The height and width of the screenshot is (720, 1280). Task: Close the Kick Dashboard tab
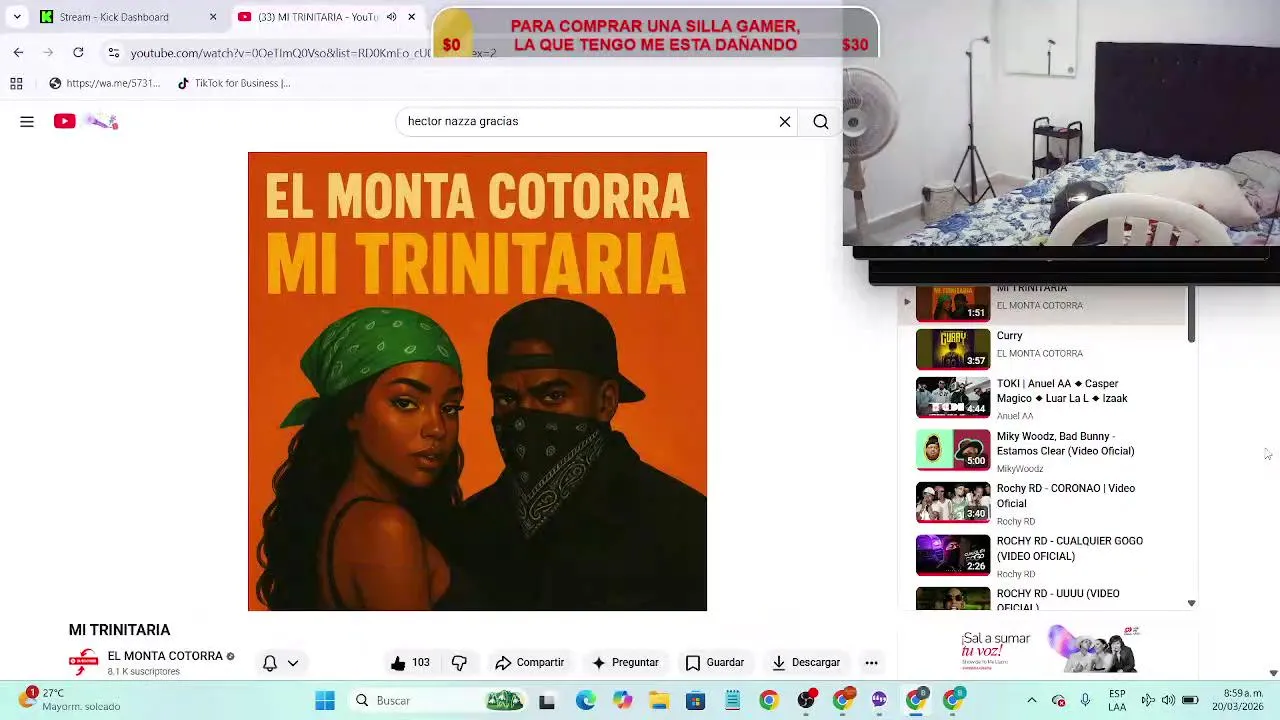[x=213, y=17]
